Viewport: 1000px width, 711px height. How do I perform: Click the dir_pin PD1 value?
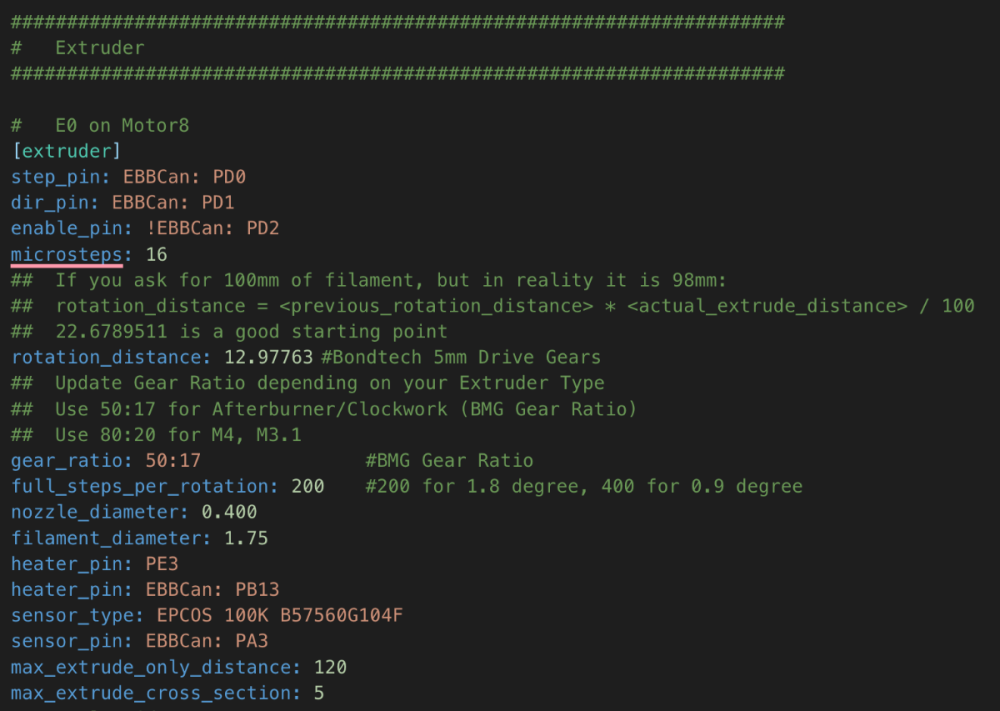[173, 203]
